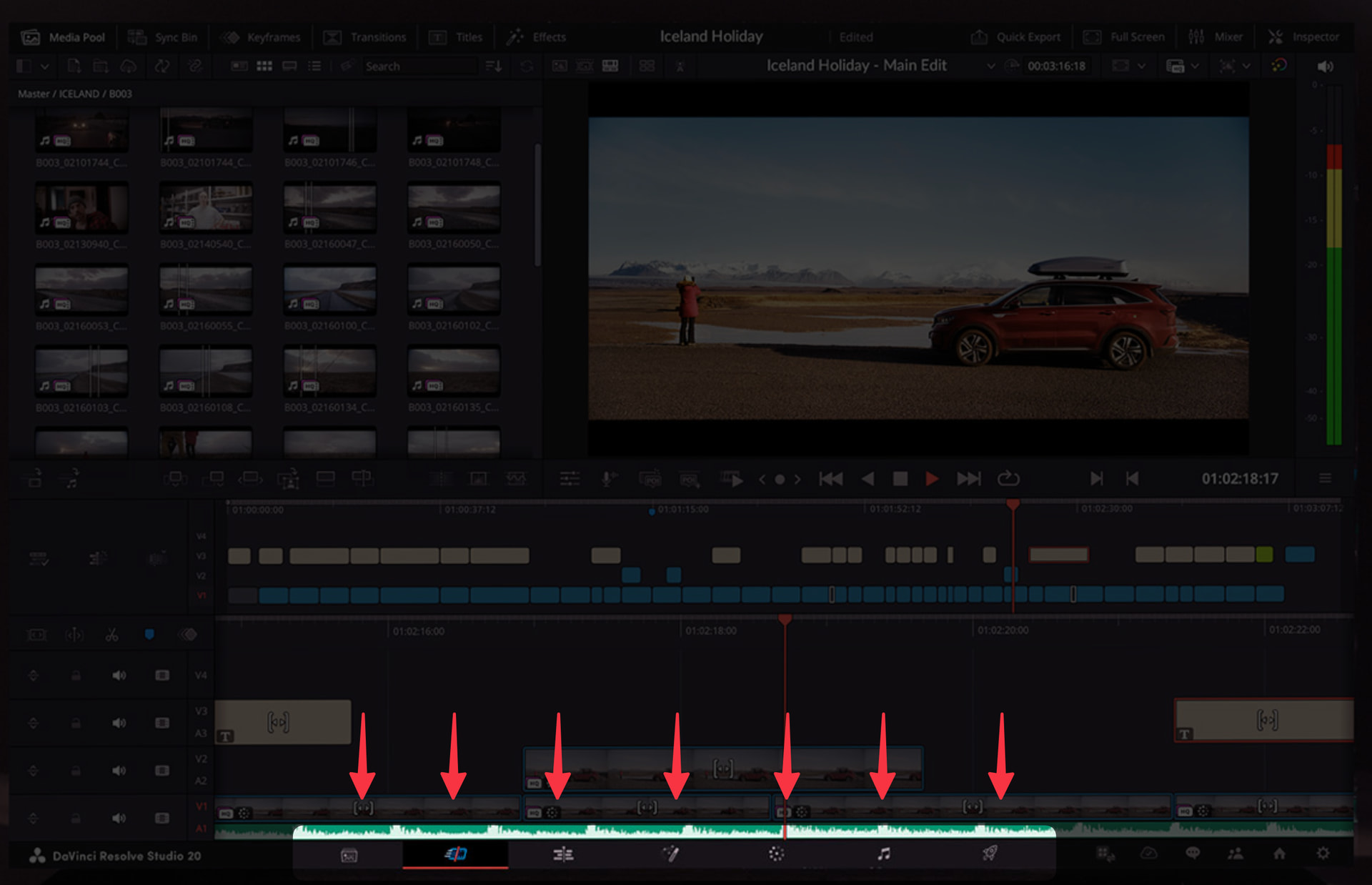Mute audio on track V4
The height and width of the screenshot is (885, 1372).
pyautogui.click(x=119, y=676)
